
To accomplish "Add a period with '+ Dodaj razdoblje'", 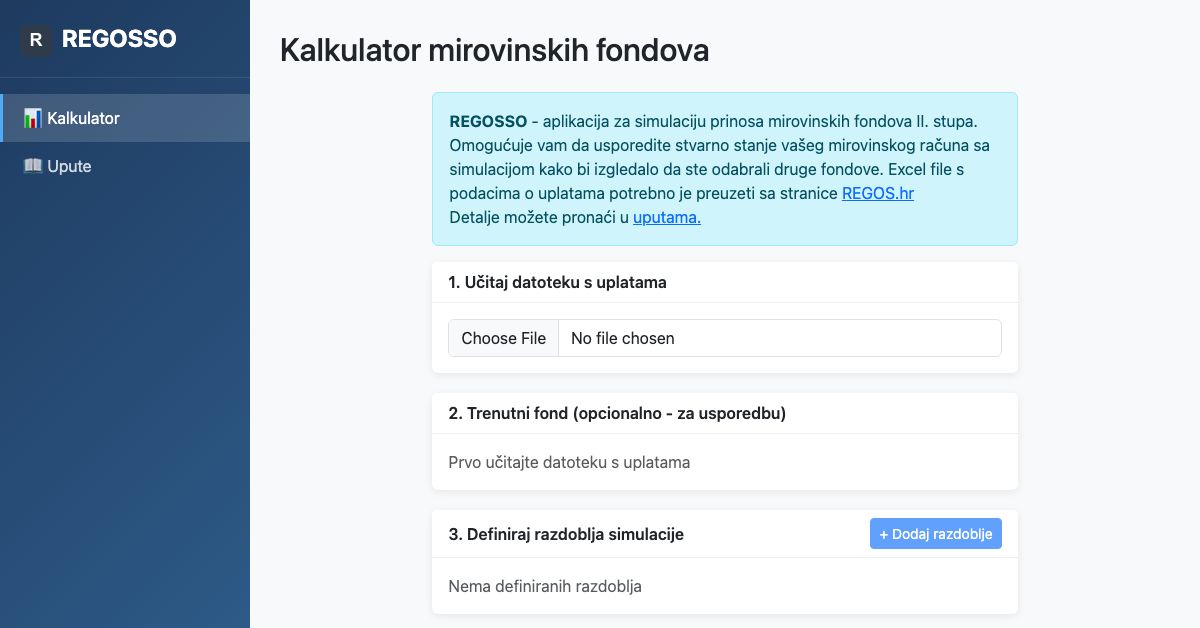I will click(x=936, y=534).
